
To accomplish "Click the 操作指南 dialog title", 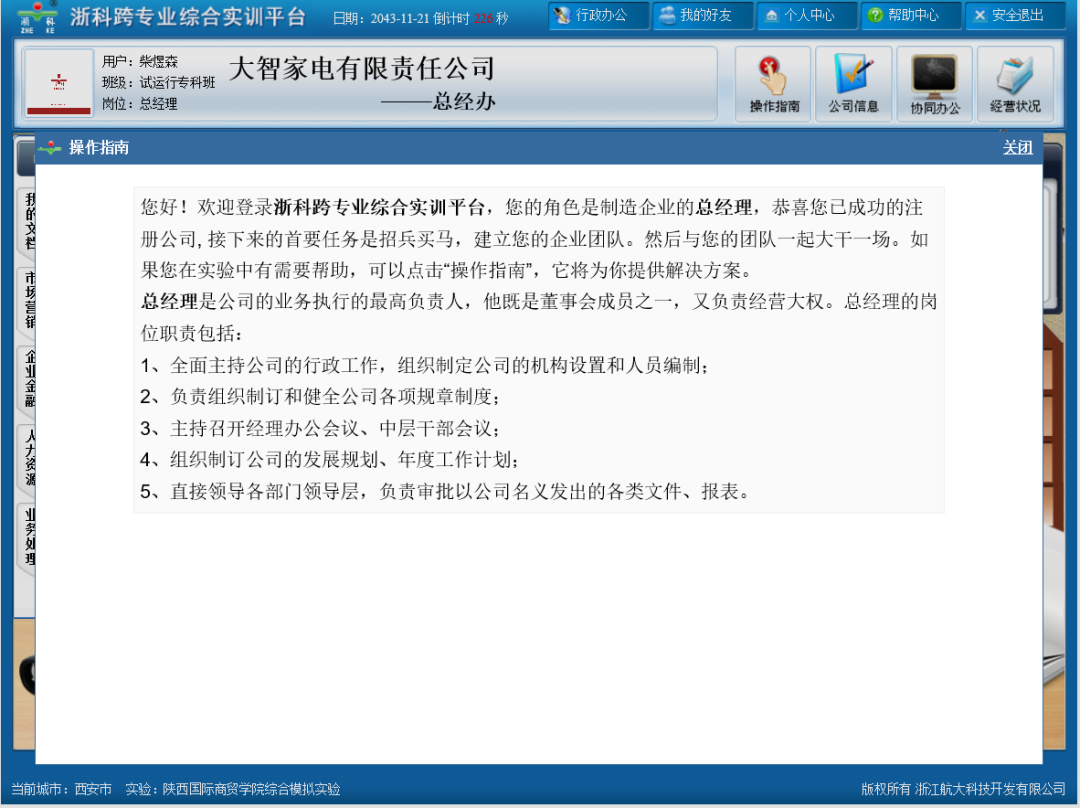I will pyautogui.click(x=98, y=147).
